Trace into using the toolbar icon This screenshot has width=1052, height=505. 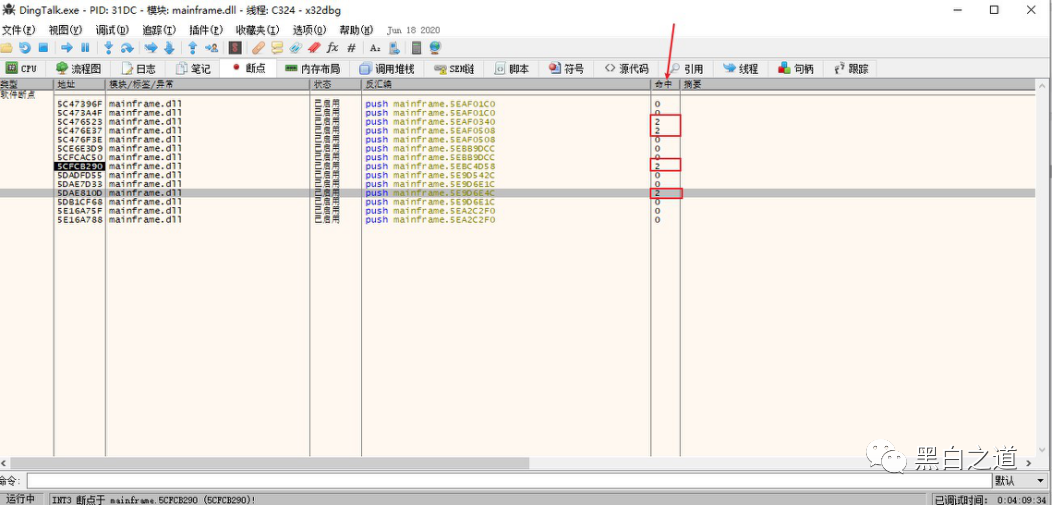pyautogui.click(x=151, y=48)
